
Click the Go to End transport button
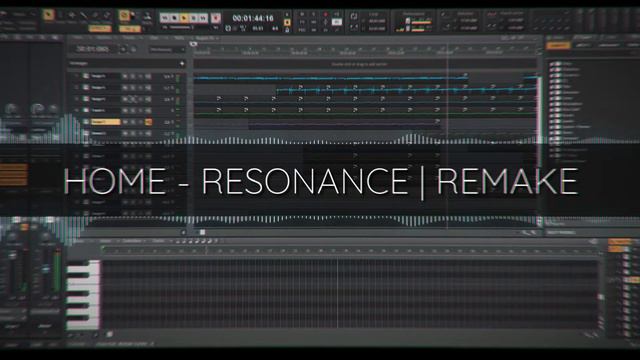(x=204, y=18)
